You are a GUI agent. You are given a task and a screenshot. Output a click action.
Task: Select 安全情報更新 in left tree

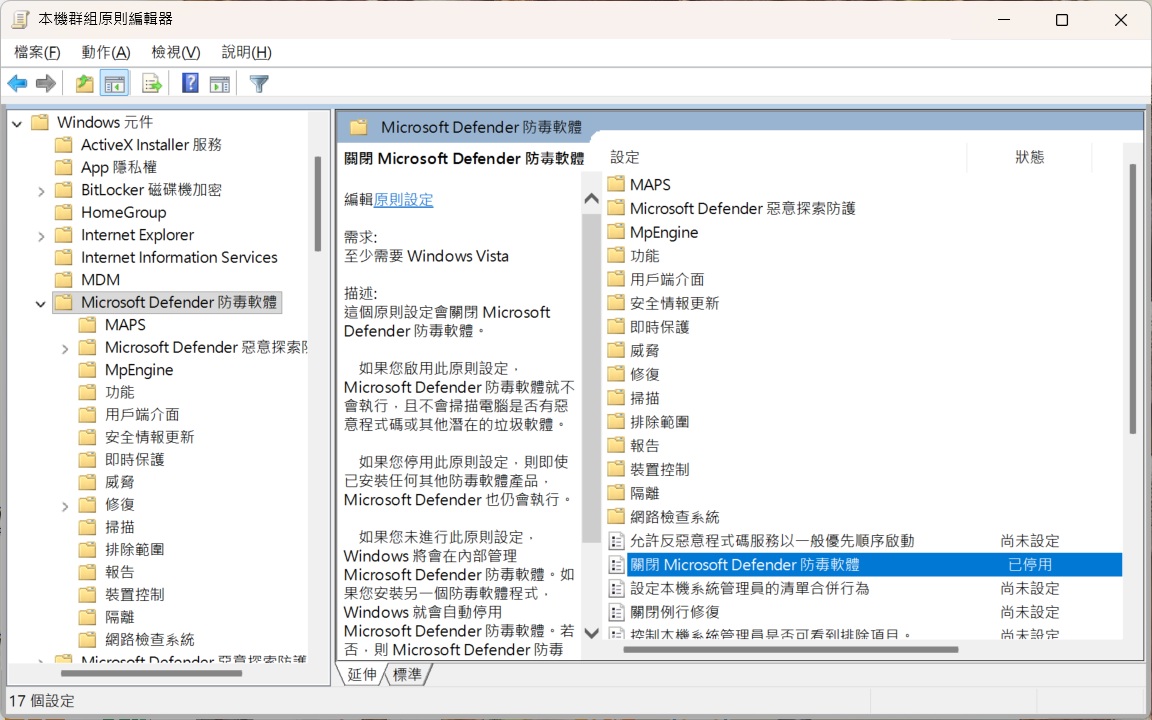149,437
